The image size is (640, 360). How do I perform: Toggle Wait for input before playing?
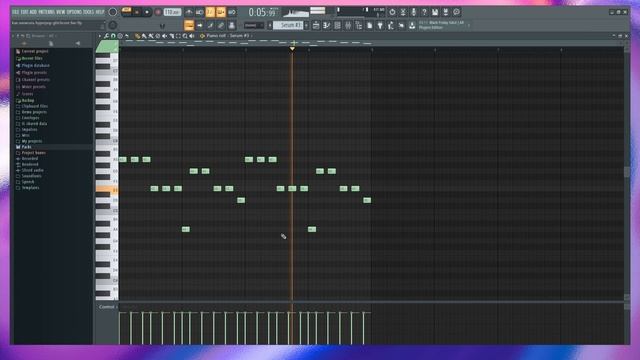tap(200, 12)
